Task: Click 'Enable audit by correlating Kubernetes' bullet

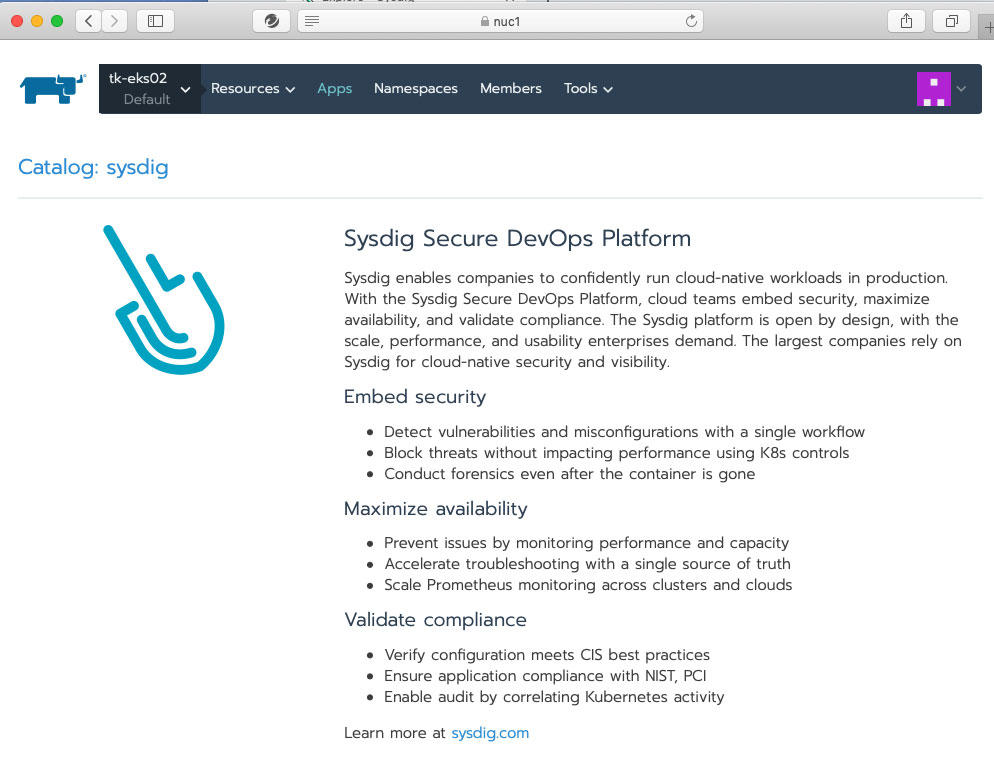Action: [554, 697]
